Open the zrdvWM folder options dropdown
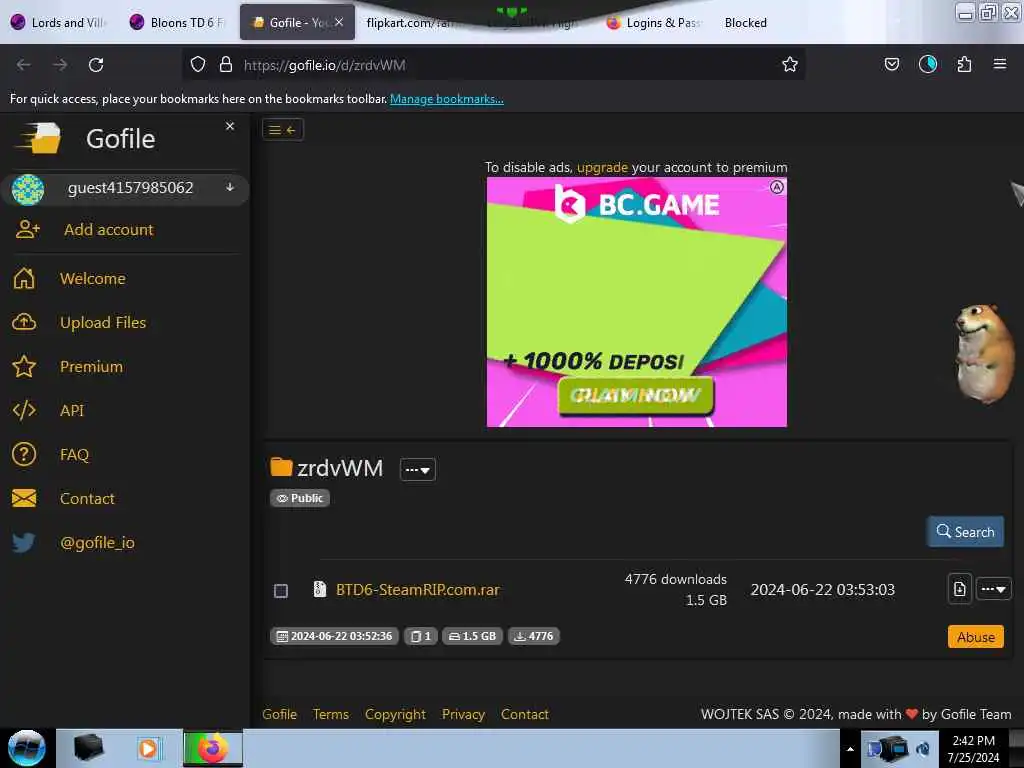This screenshot has height=768, width=1024. 417,470
